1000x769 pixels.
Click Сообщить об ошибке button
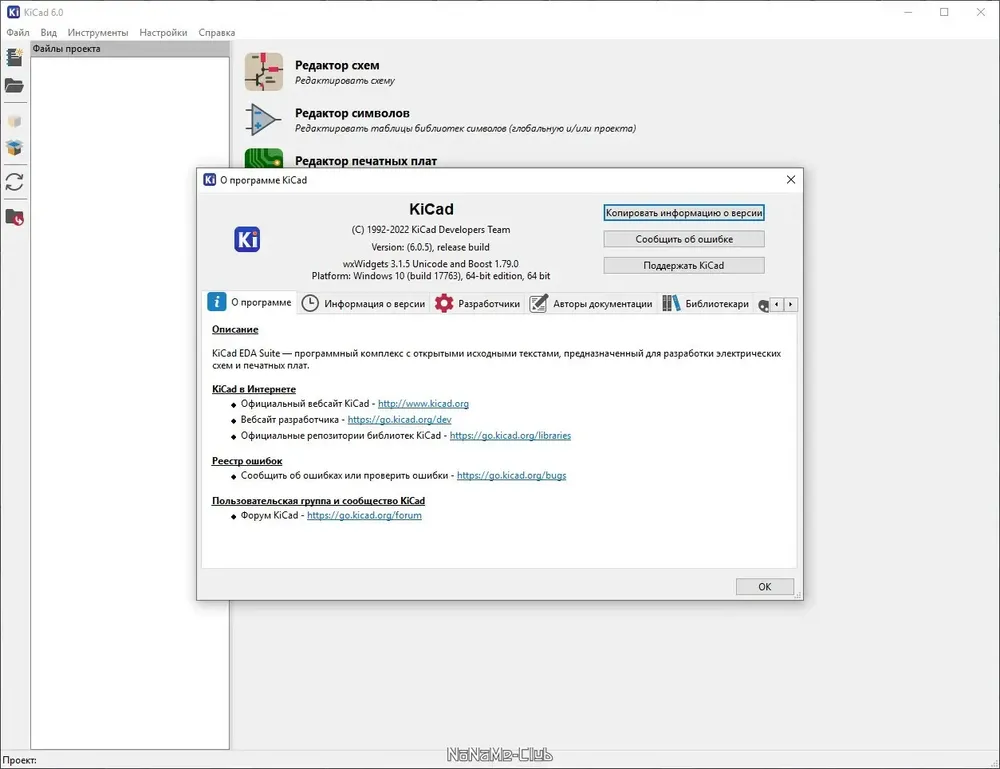(684, 239)
